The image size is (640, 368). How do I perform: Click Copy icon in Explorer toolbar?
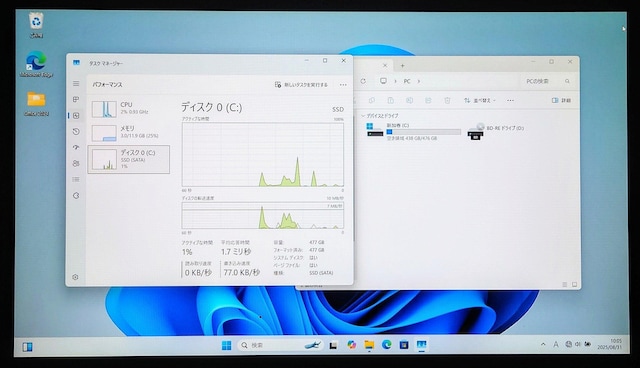pyautogui.click(x=371, y=100)
